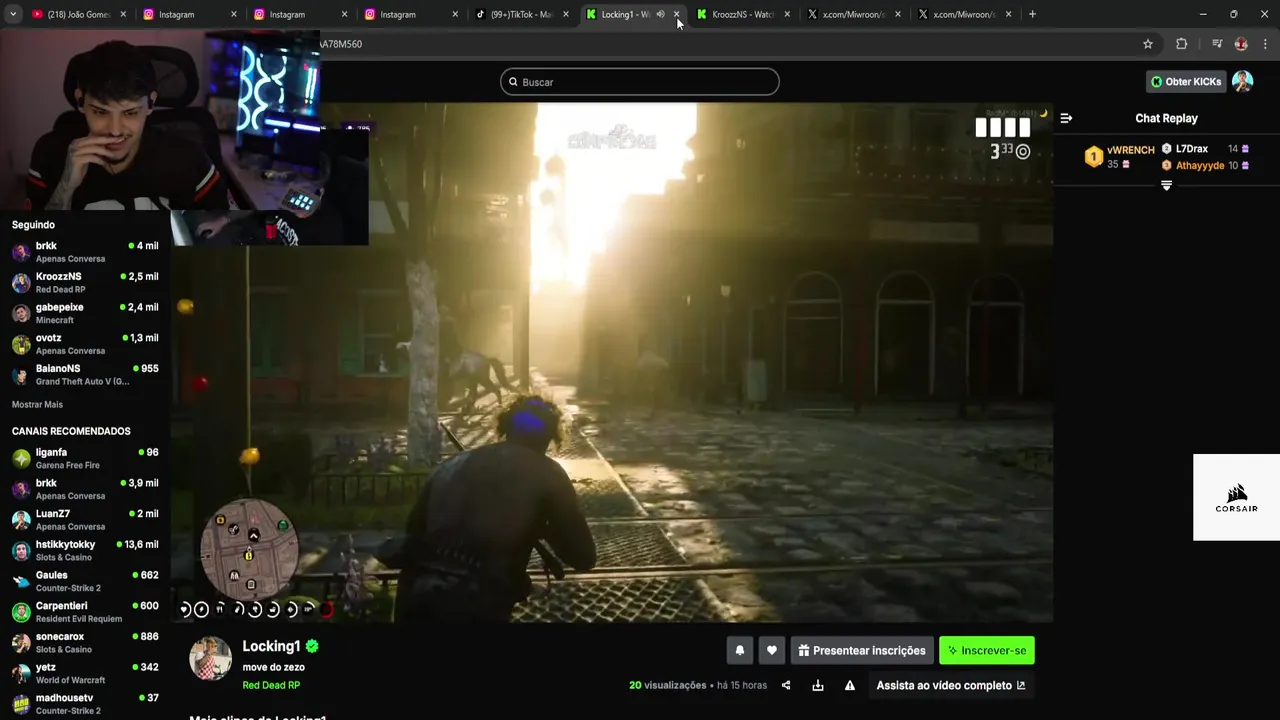
Task: Open yetz World of Warcraft channel
Action: [x=85, y=673]
